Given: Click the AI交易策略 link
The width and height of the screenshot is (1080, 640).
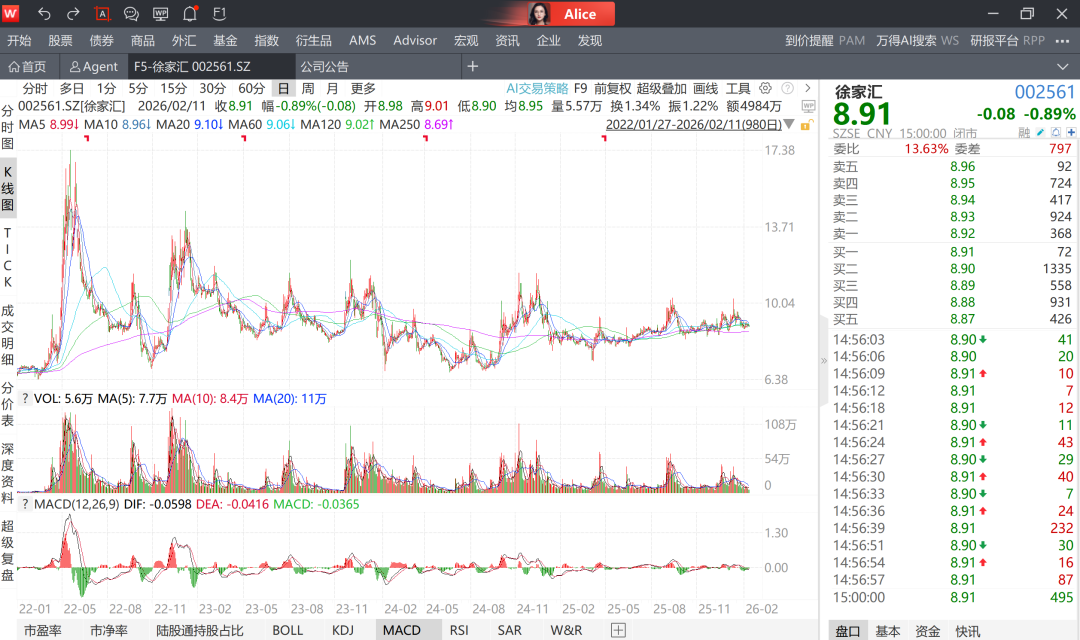Looking at the screenshot, I should tap(537, 88).
